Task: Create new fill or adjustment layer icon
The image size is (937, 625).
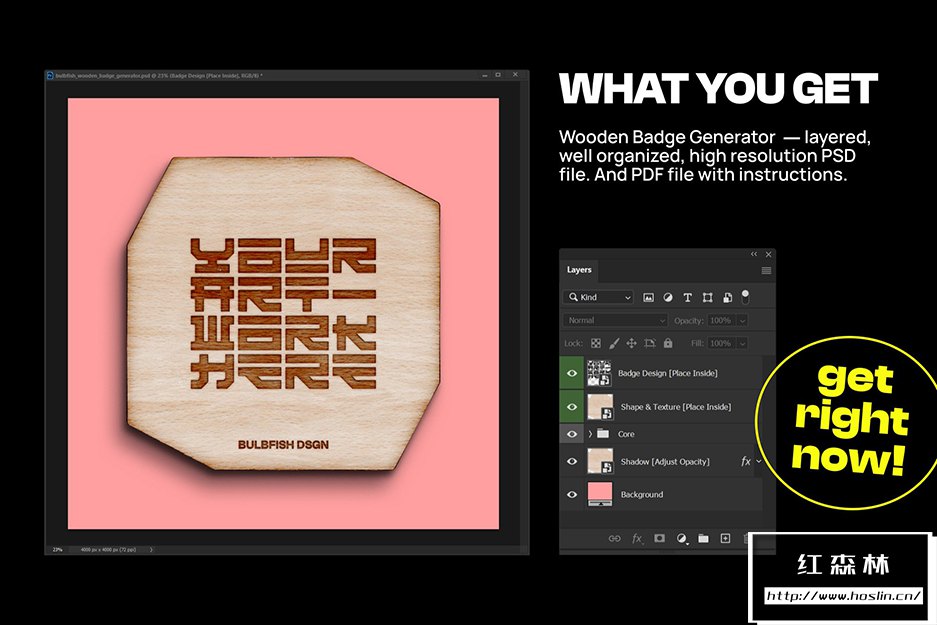Action: point(682,539)
